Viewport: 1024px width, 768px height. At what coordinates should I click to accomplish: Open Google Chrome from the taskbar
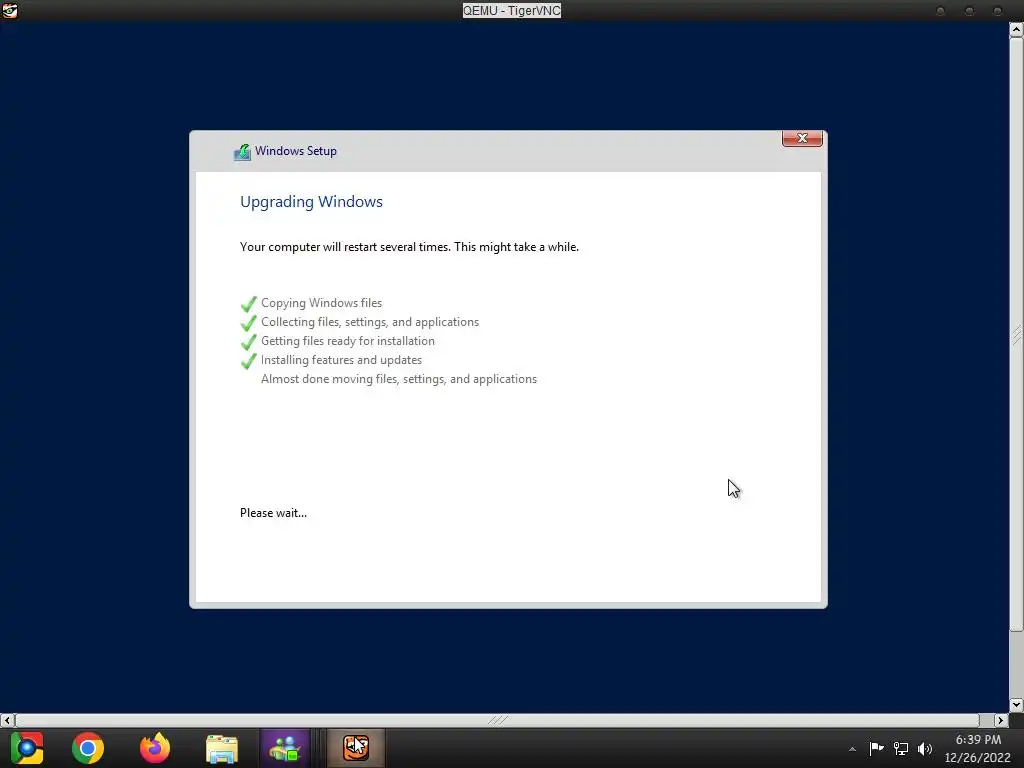88,748
